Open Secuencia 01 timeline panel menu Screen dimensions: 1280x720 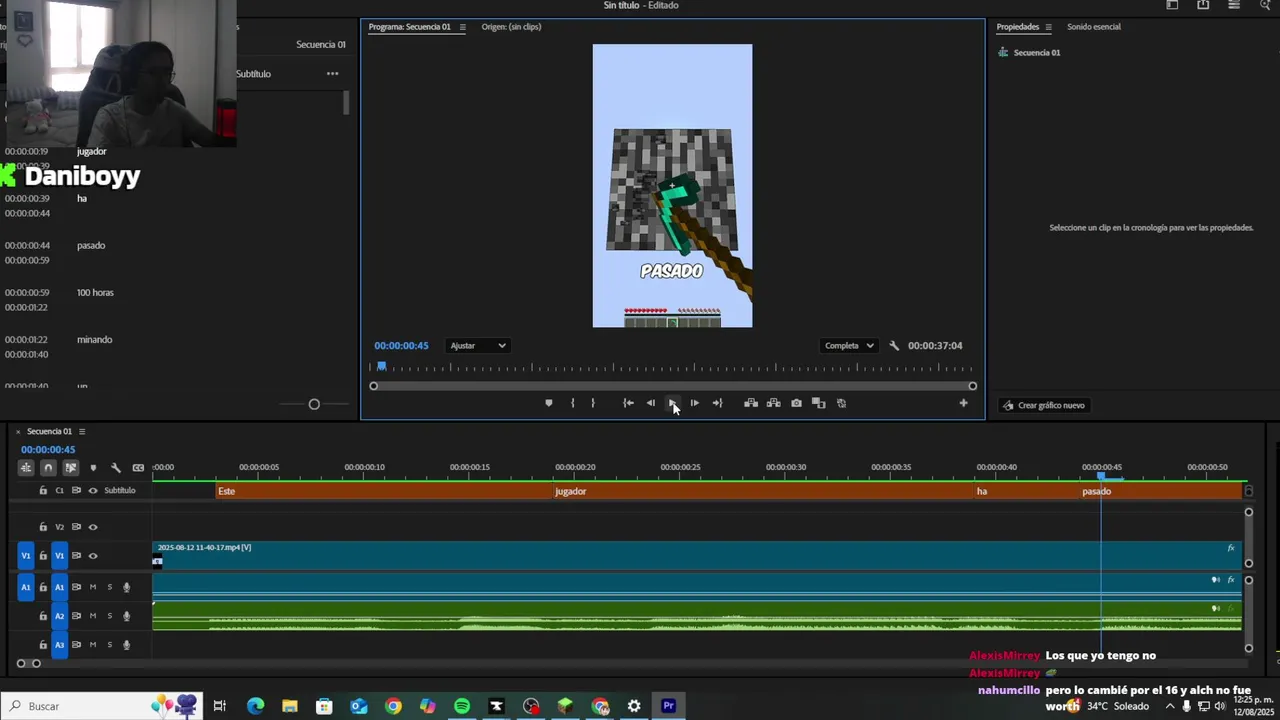[x=82, y=432]
